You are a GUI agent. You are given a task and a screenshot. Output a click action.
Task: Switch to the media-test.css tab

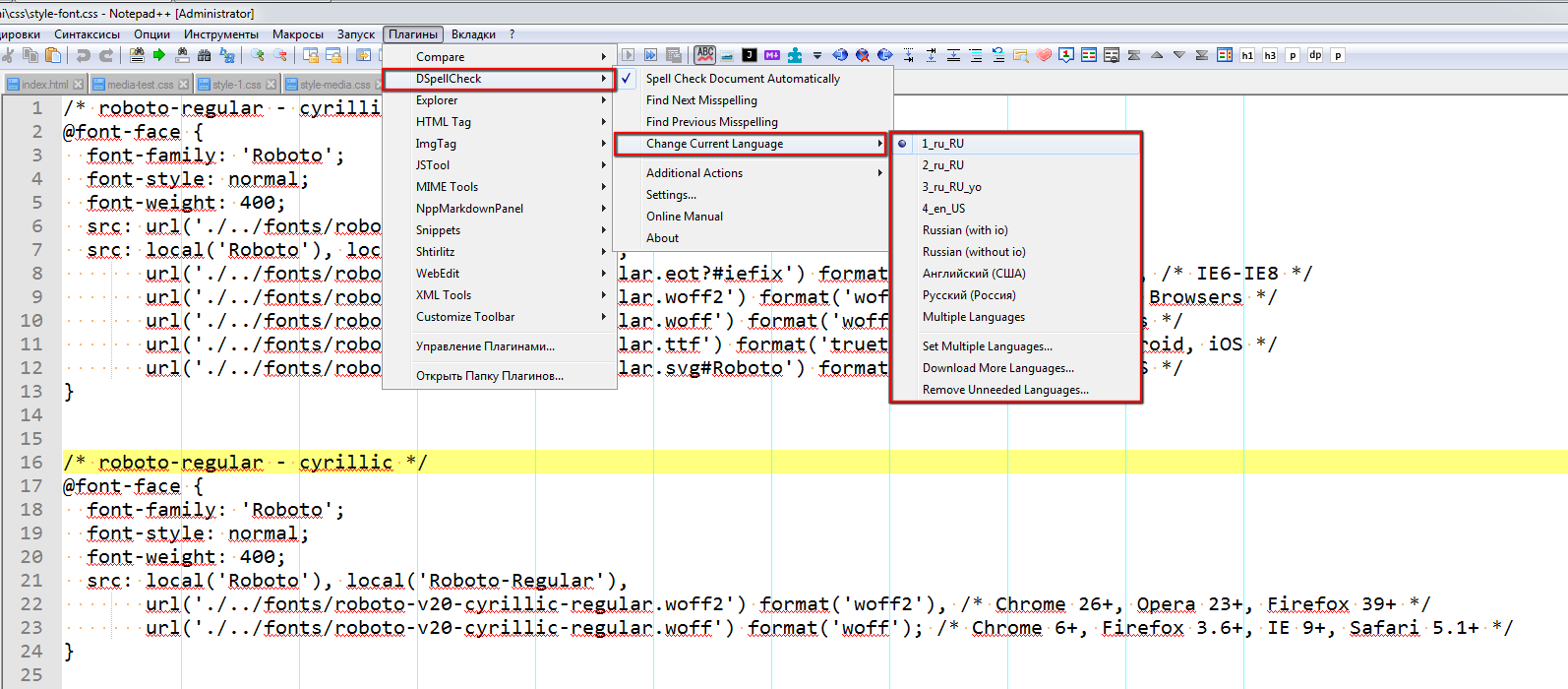[x=140, y=85]
